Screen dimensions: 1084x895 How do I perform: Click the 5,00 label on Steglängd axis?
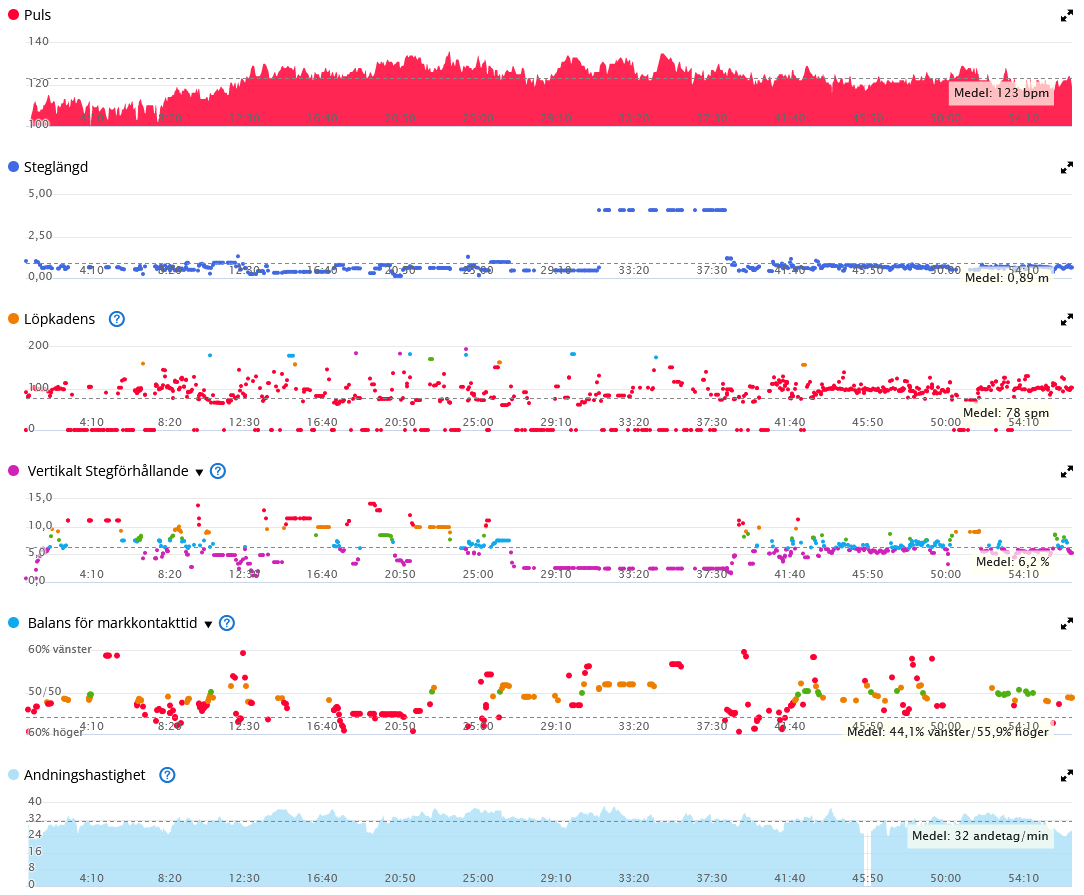[40, 194]
